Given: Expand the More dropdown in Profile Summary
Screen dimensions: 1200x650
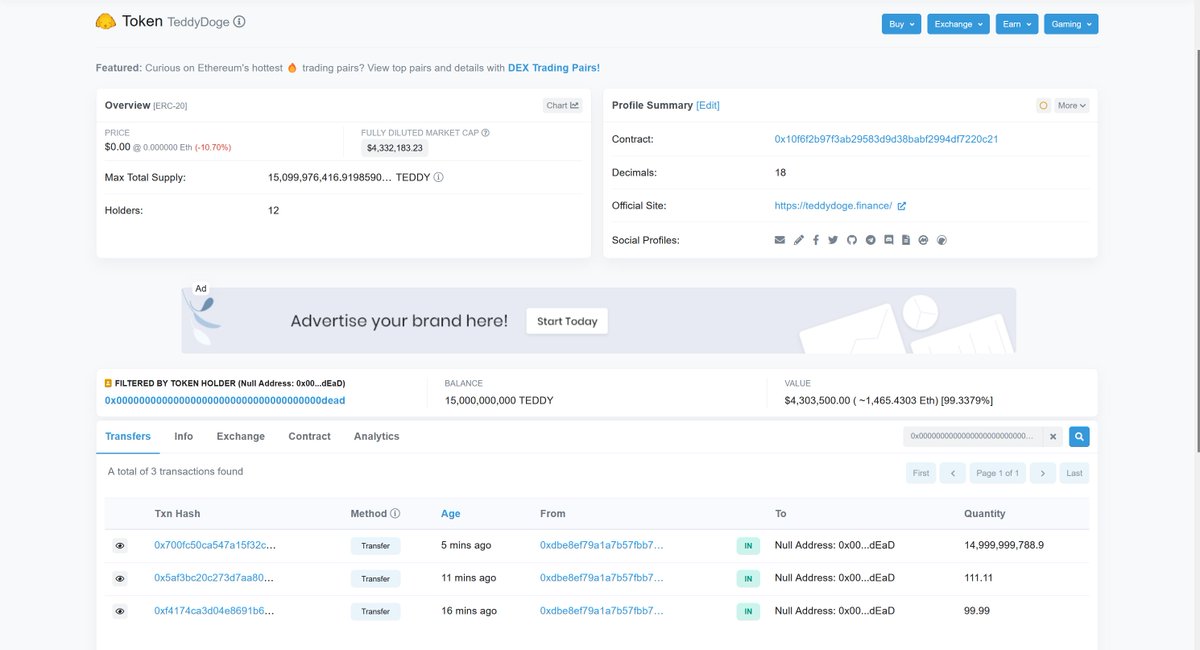Looking at the screenshot, I should 1072,105.
